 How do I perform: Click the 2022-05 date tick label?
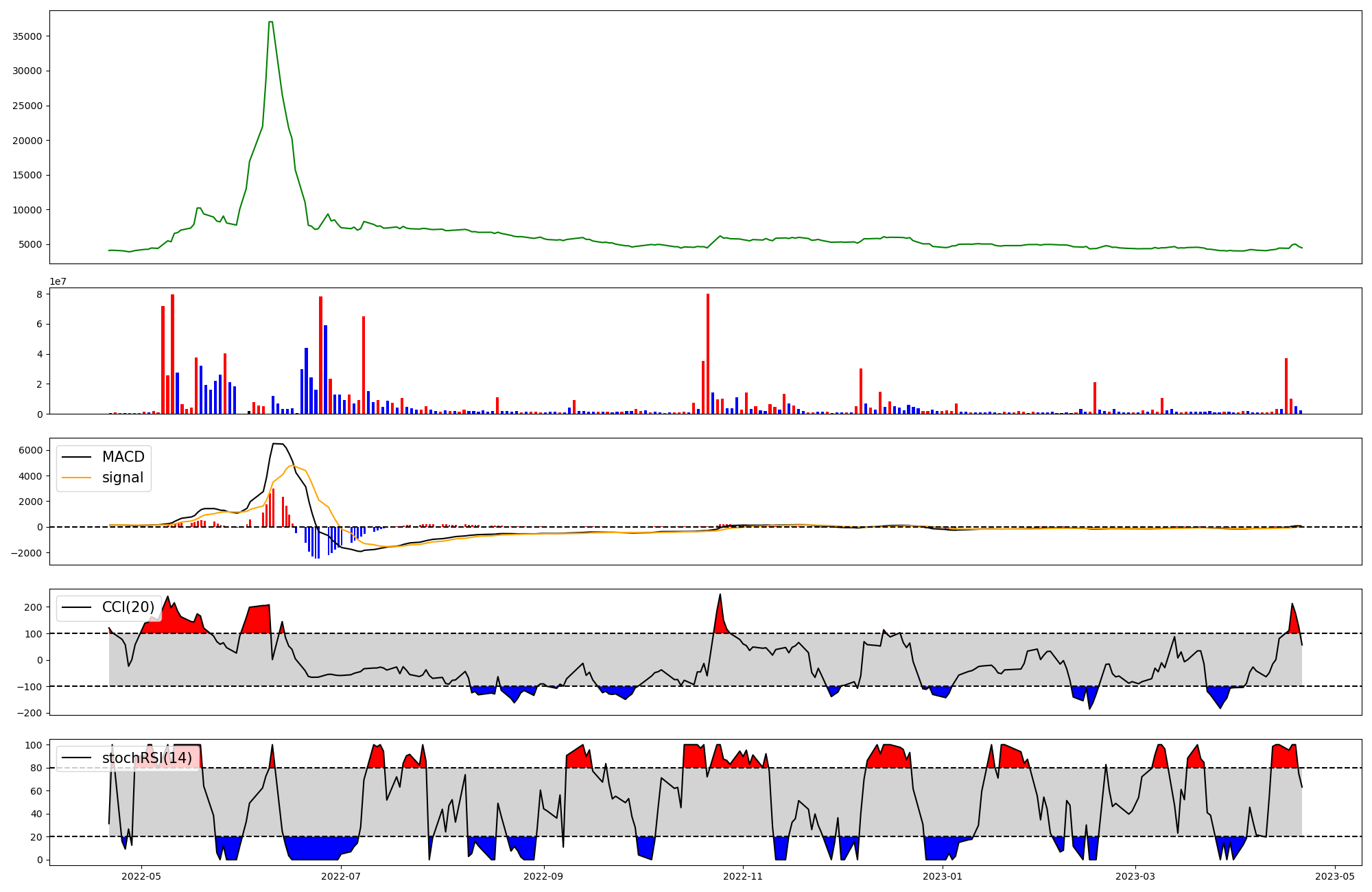(141, 876)
